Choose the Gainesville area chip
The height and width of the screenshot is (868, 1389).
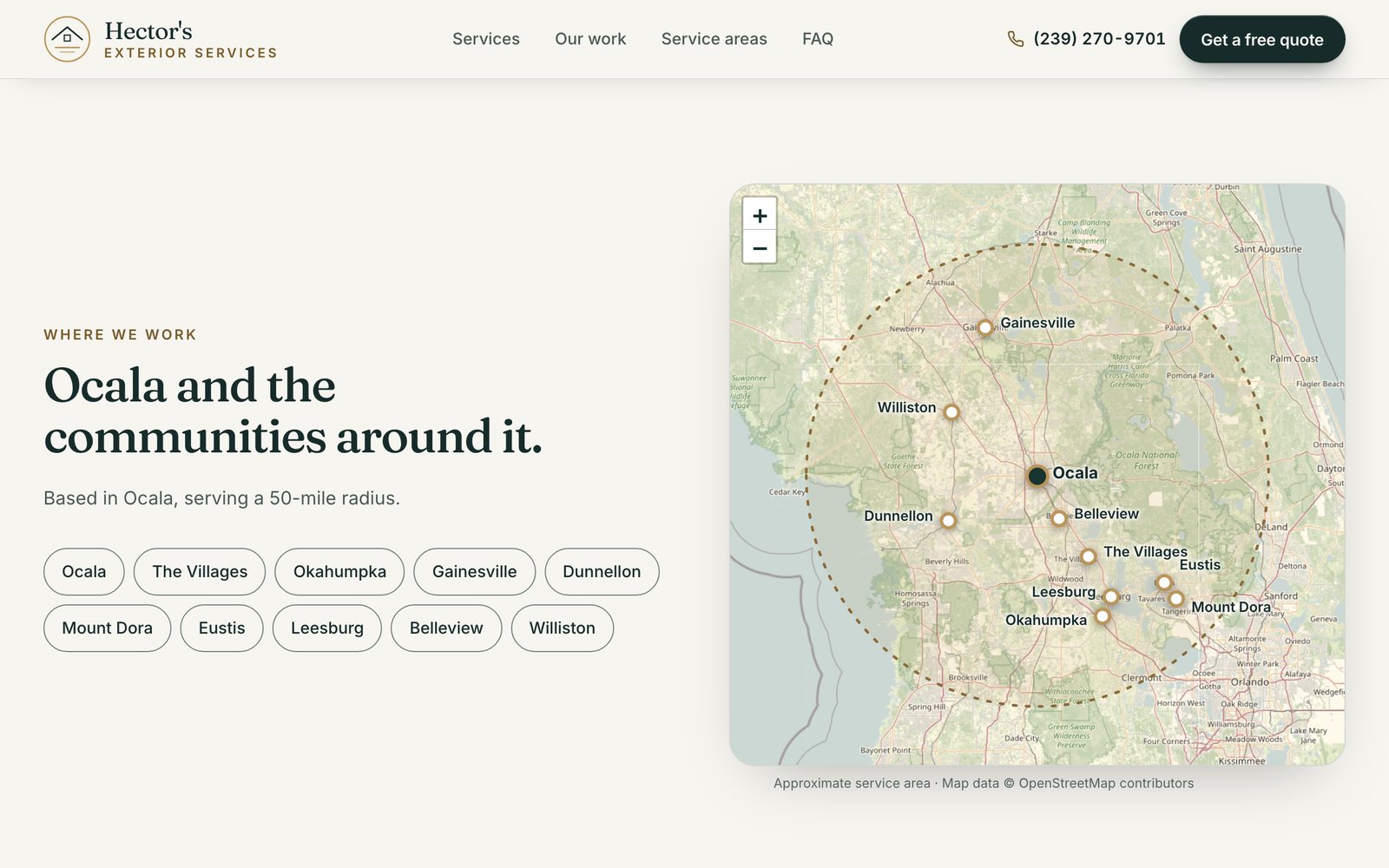pyautogui.click(x=475, y=572)
